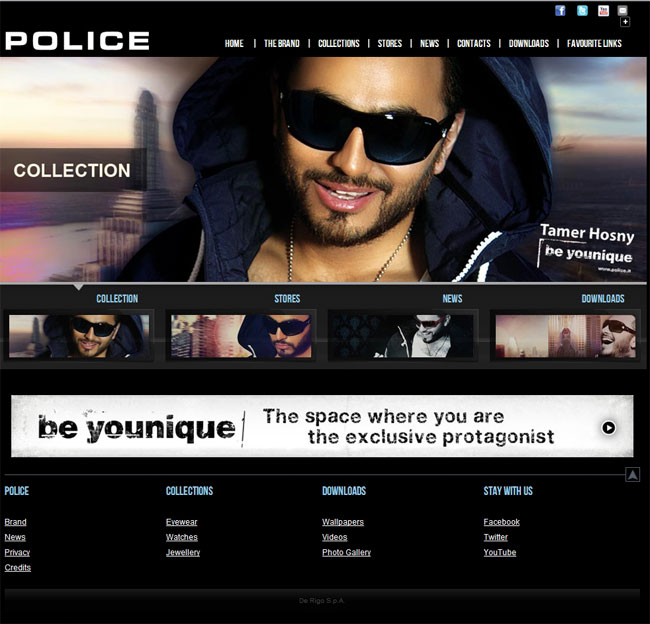Open the Twitter icon in the header
This screenshot has width=650, height=624.
click(582, 11)
